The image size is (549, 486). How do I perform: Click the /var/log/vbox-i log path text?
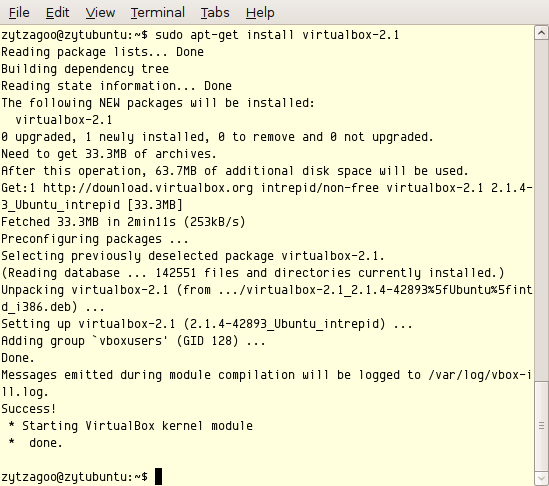(480, 375)
